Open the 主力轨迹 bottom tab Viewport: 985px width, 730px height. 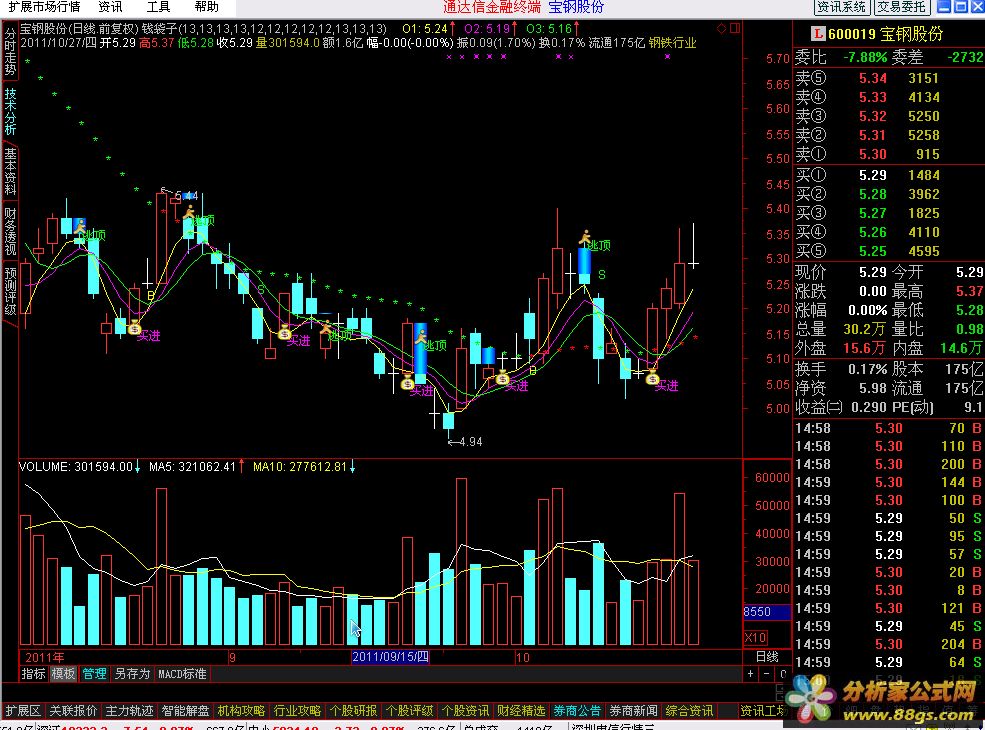coord(129,711)
